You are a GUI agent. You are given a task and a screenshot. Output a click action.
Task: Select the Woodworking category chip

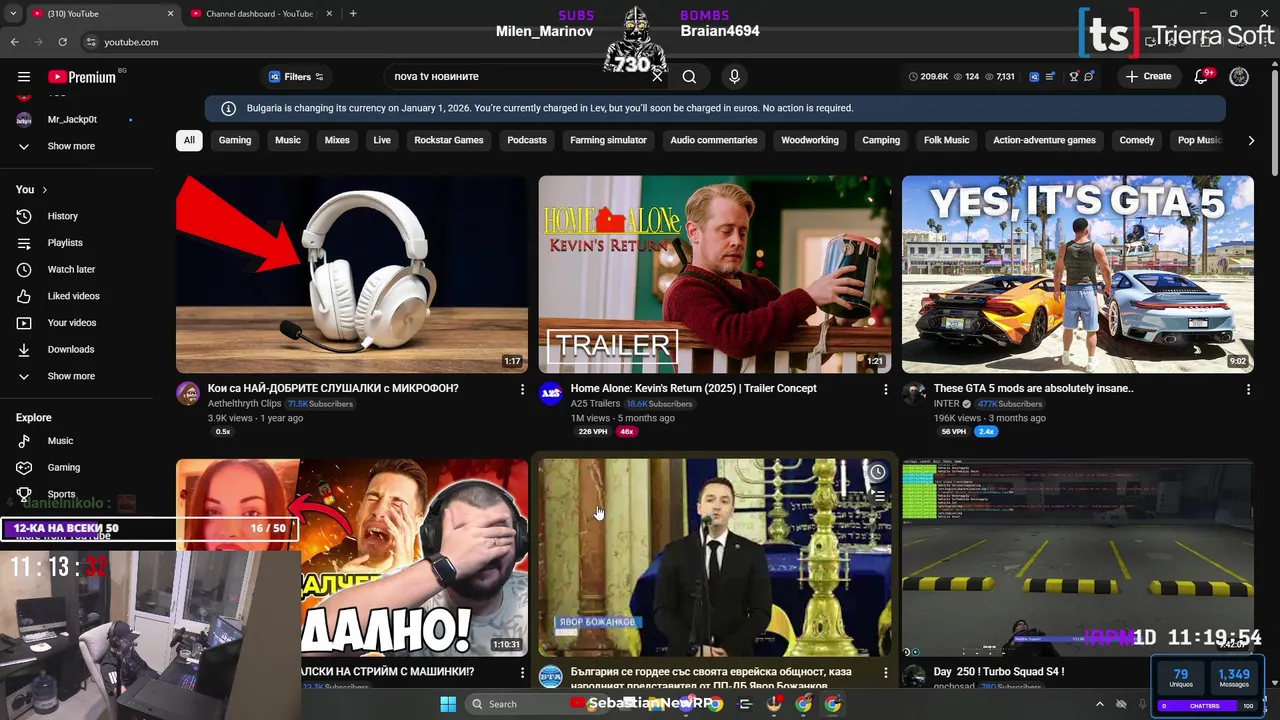[x=810, y=140]
